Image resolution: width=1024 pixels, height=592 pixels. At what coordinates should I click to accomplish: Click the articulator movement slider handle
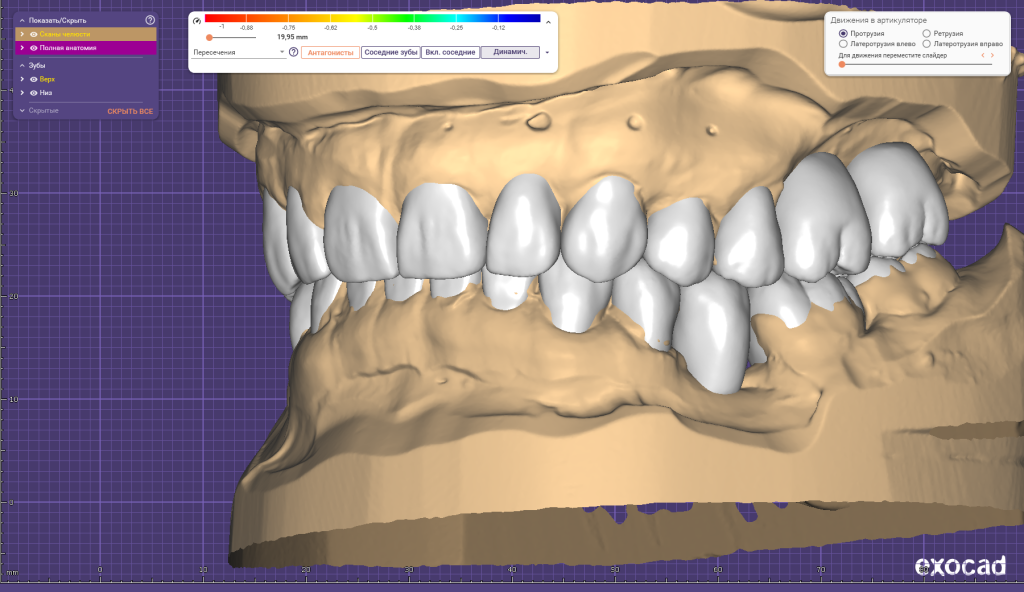click(x=841, y=64)
